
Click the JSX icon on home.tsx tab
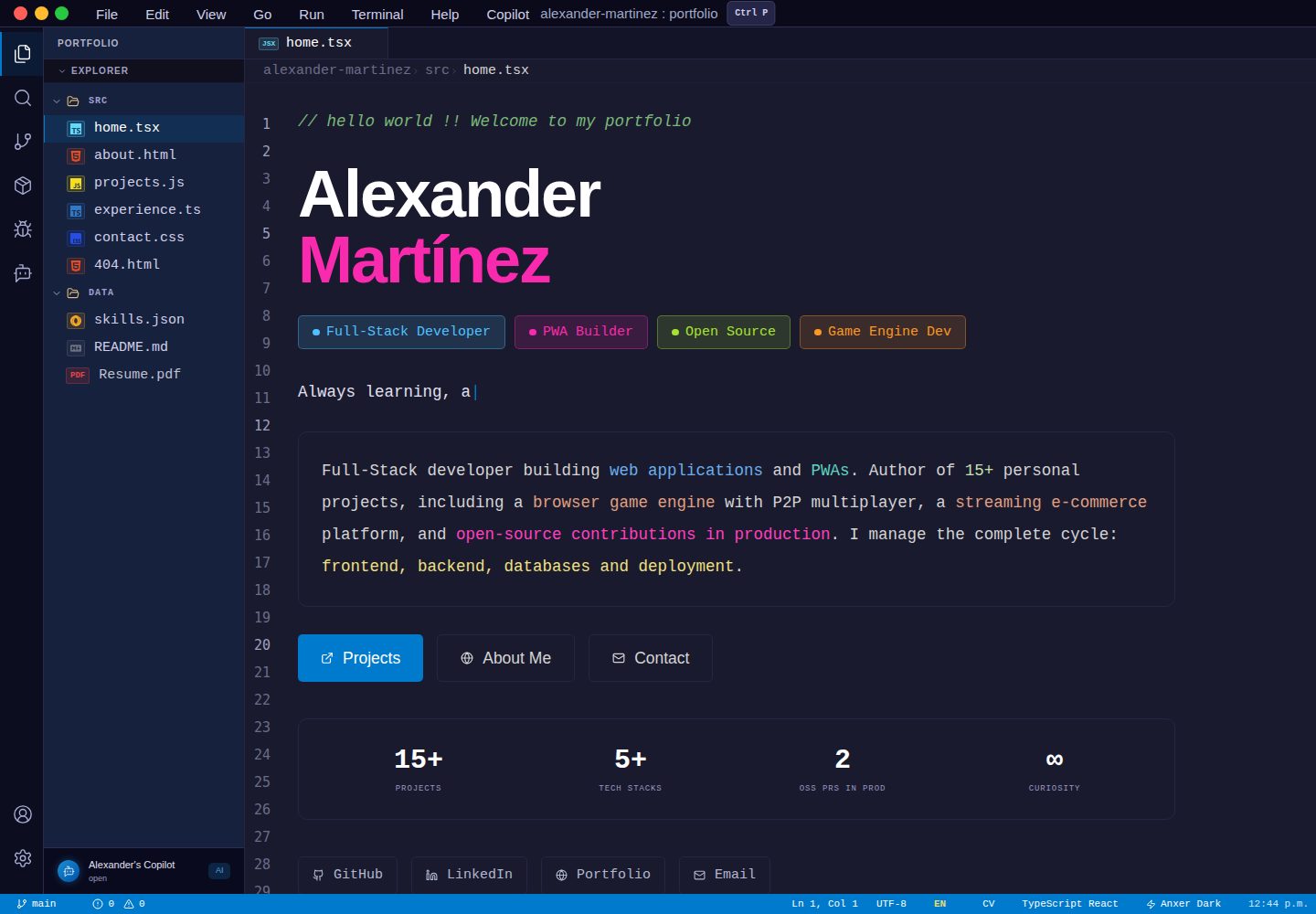(269, 43)
